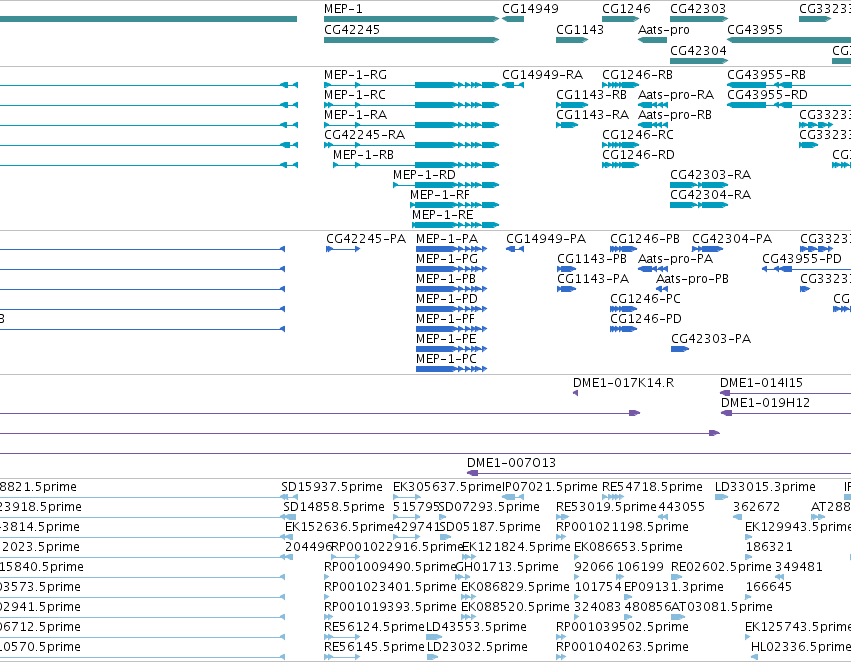Select protein MEP-1-PE
The height and width of the screenshot is (662, 851).
446,339
